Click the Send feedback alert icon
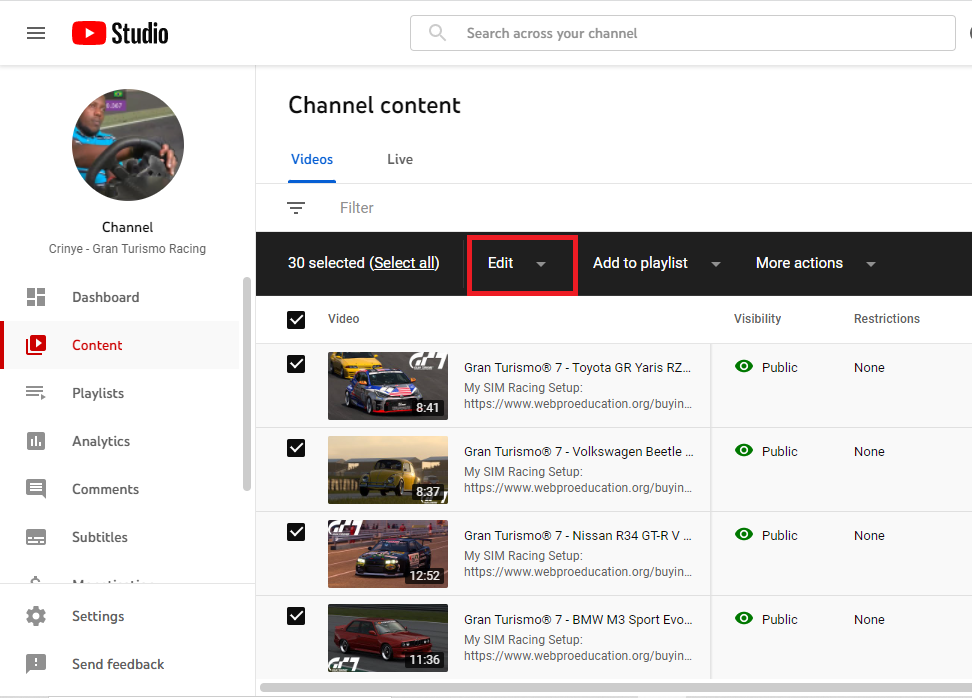 (36, 663)
